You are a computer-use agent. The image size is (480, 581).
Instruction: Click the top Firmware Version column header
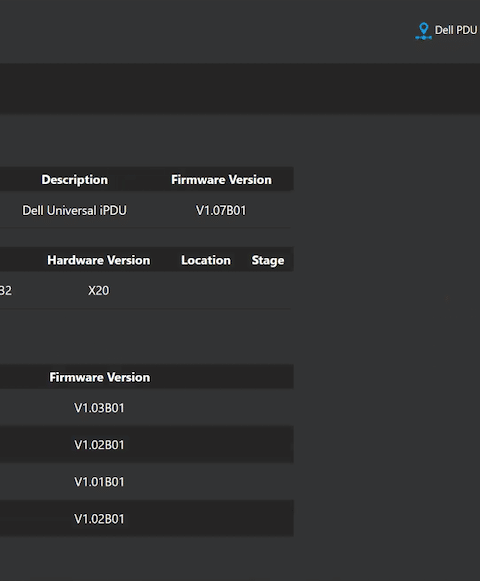(x=221, y=180)
